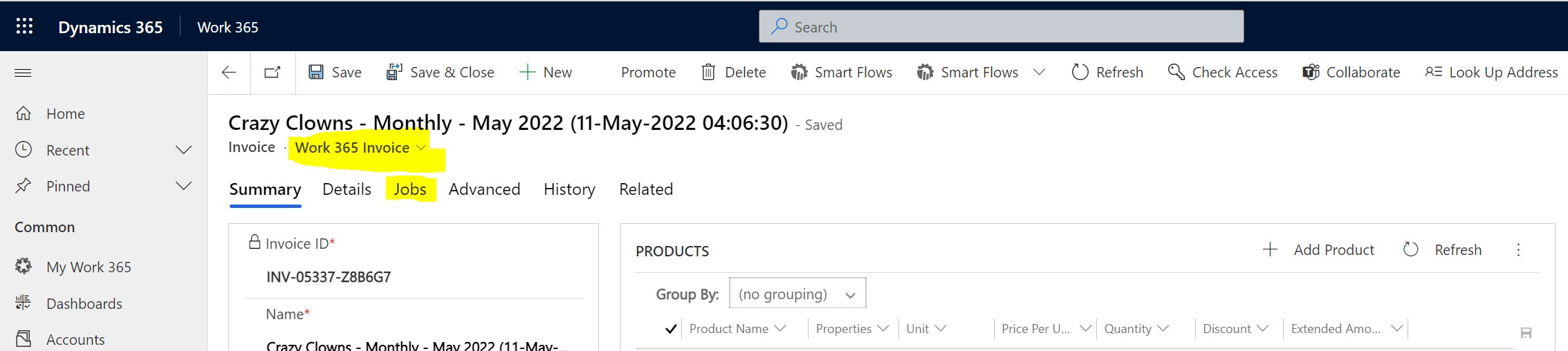The height and width of the screenshot is (351, 1568).
Task: Open the Dynamics 365 app launcher waffle
Action: 24,26
